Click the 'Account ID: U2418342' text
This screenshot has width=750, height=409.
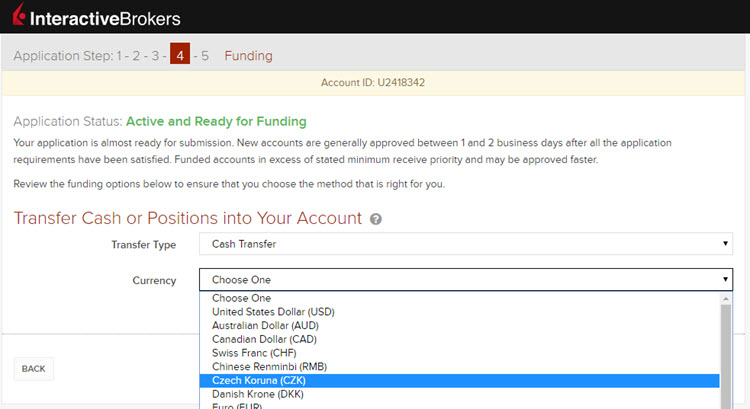coord(373,83)
